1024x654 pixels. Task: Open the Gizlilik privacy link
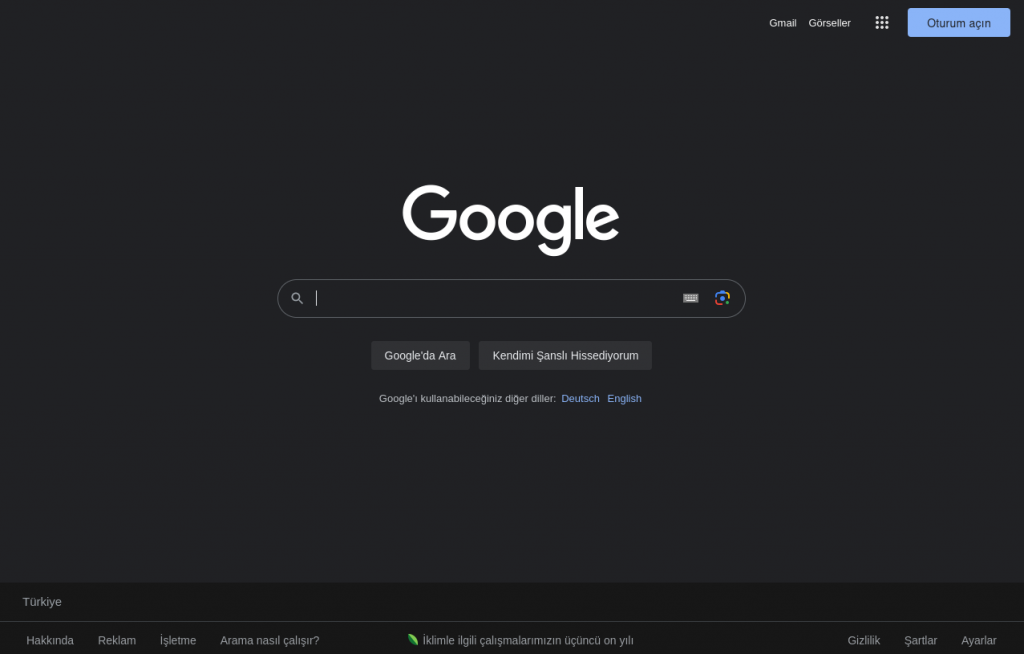pos(863,640)
